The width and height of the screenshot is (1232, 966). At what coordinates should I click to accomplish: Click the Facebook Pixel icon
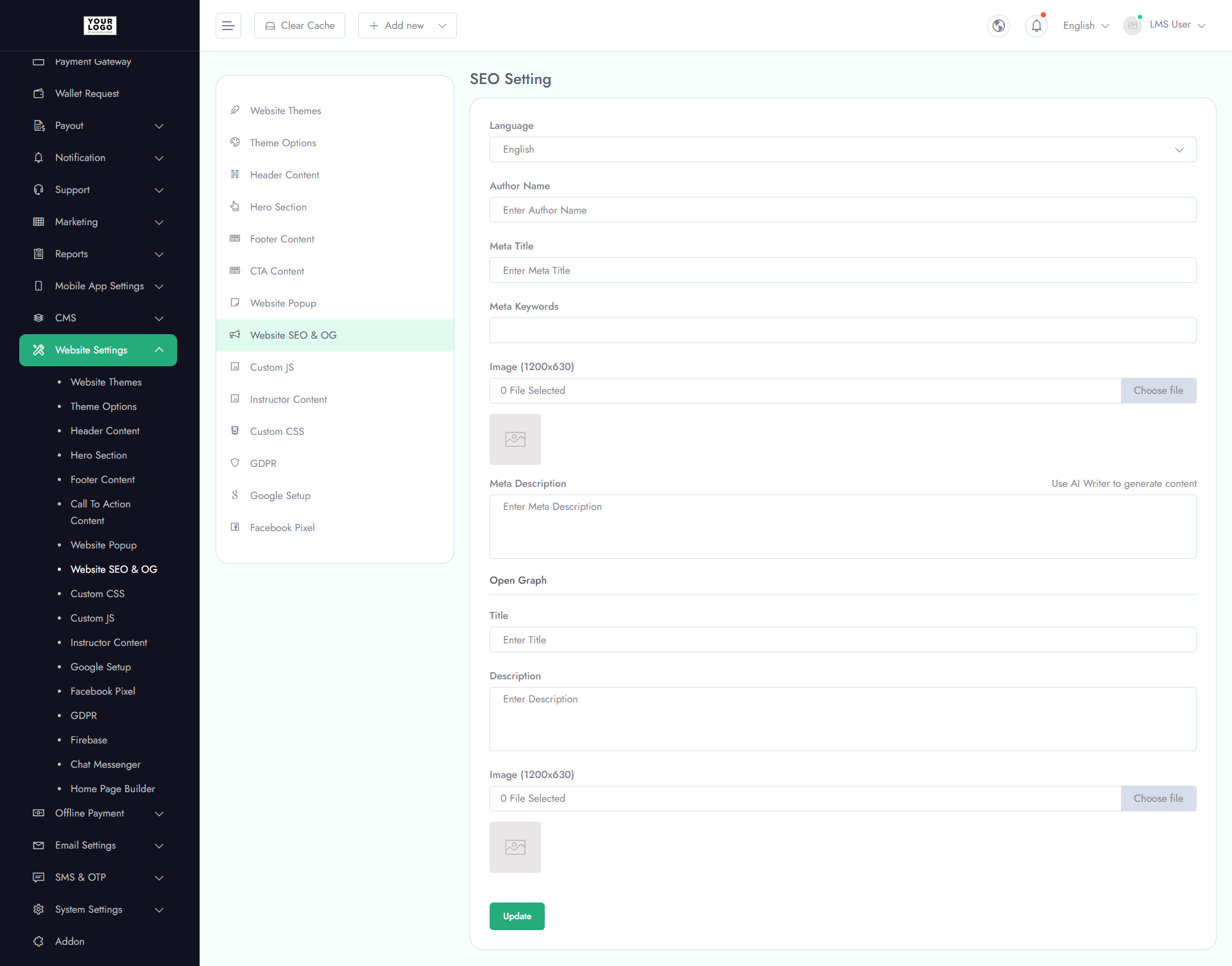235,527
